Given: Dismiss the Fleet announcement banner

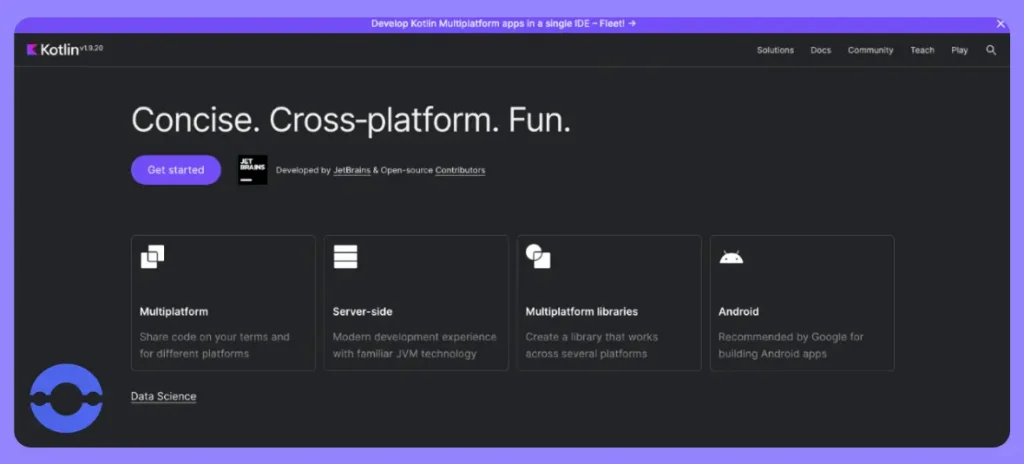Looking at the screenshot, I should pos(1000,24).
